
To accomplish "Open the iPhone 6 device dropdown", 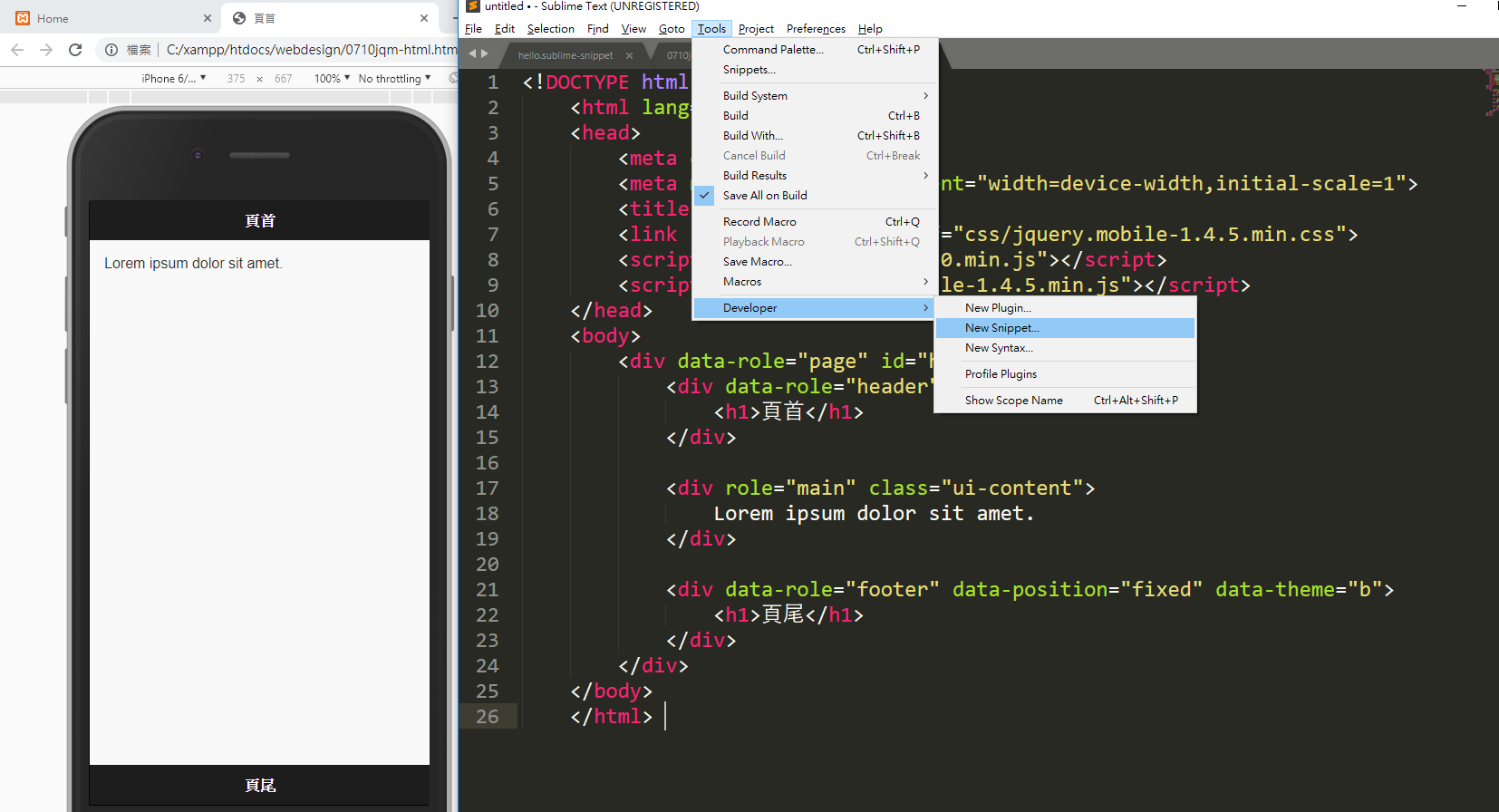I will [173, 79].
